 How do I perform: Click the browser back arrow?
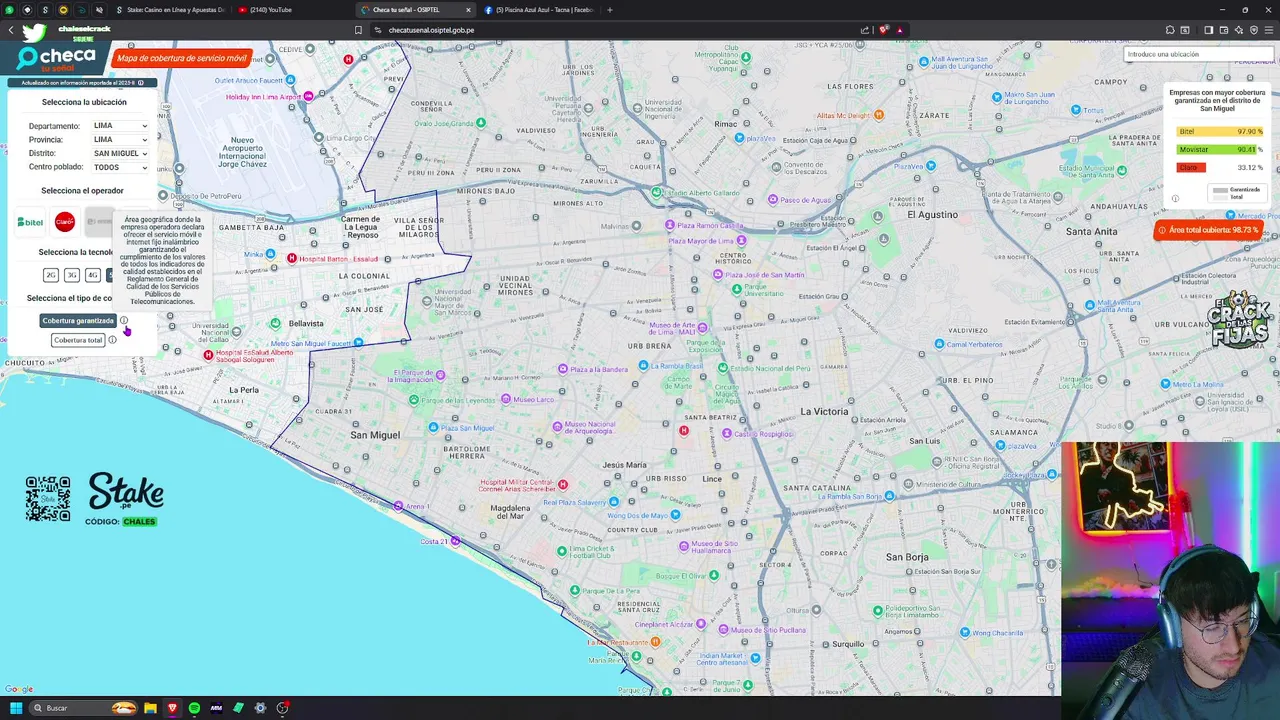click(11, 30)
